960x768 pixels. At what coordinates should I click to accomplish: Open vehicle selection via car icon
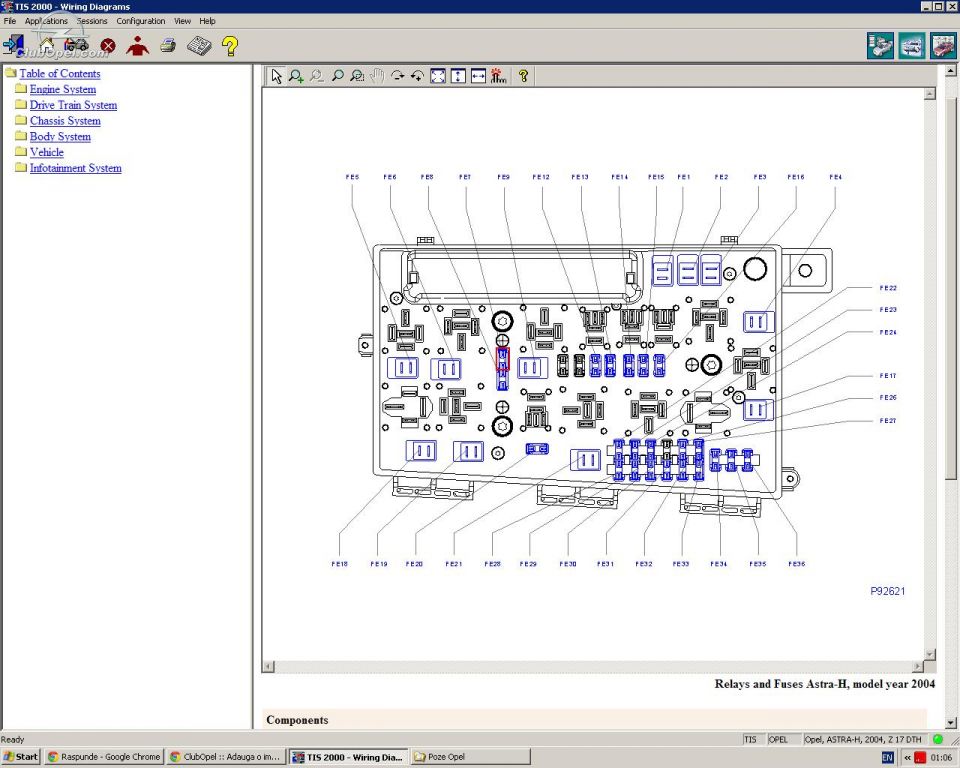point(76,45)
